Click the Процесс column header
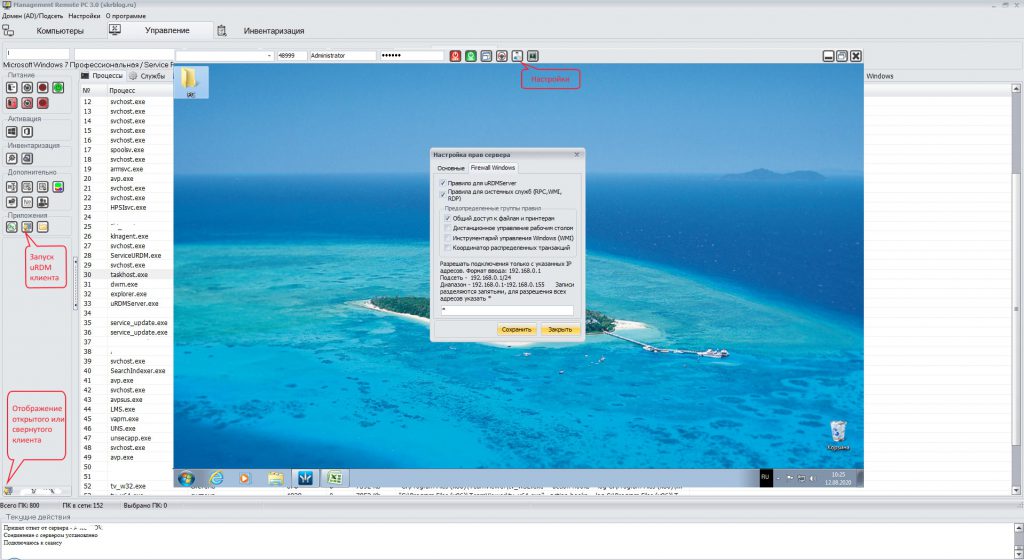 point(139,91)
